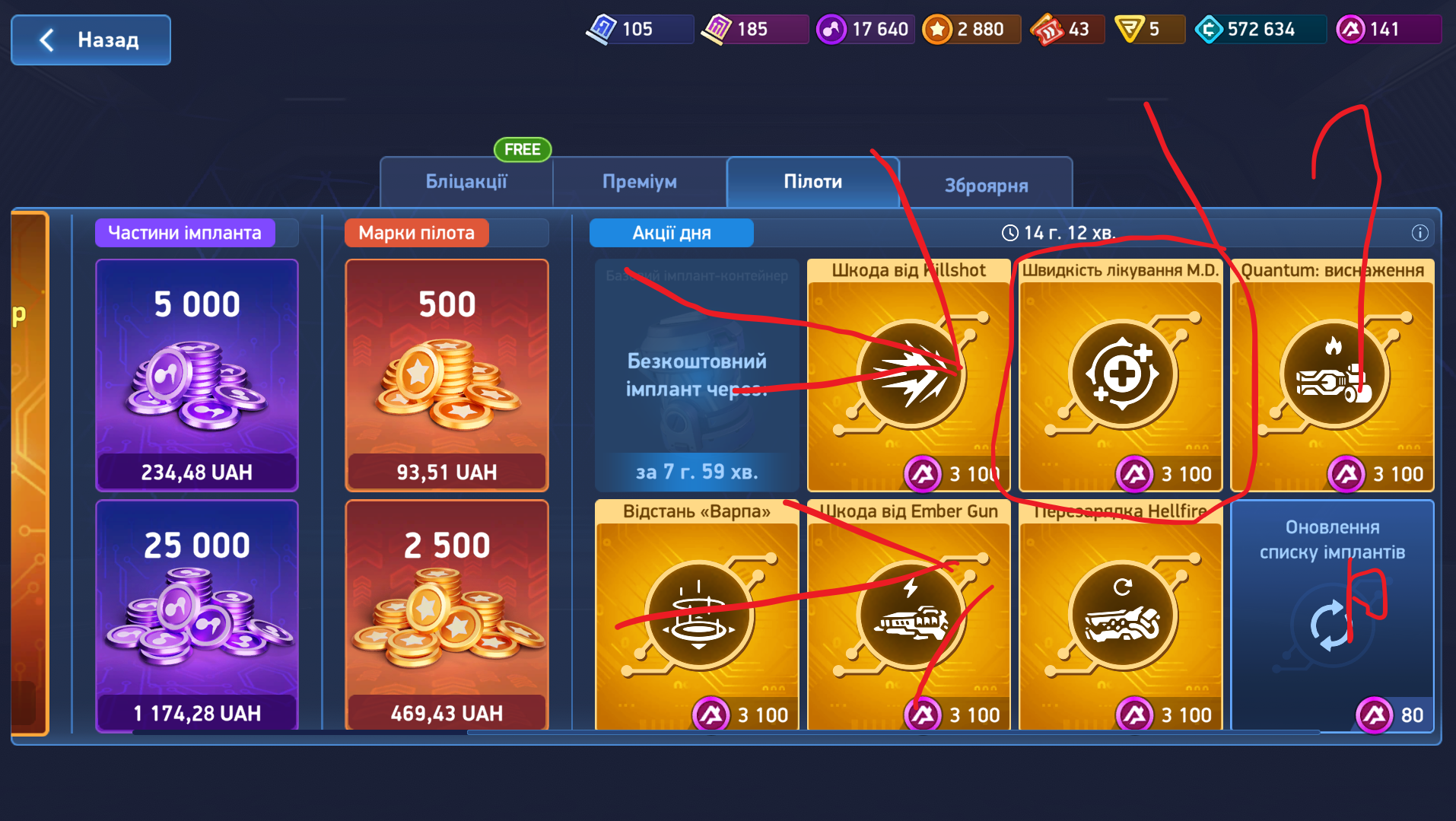Viewport: 1456px width, 821px height.
Task: Open the Збройрня tab
Action: [x=987, y=185]
